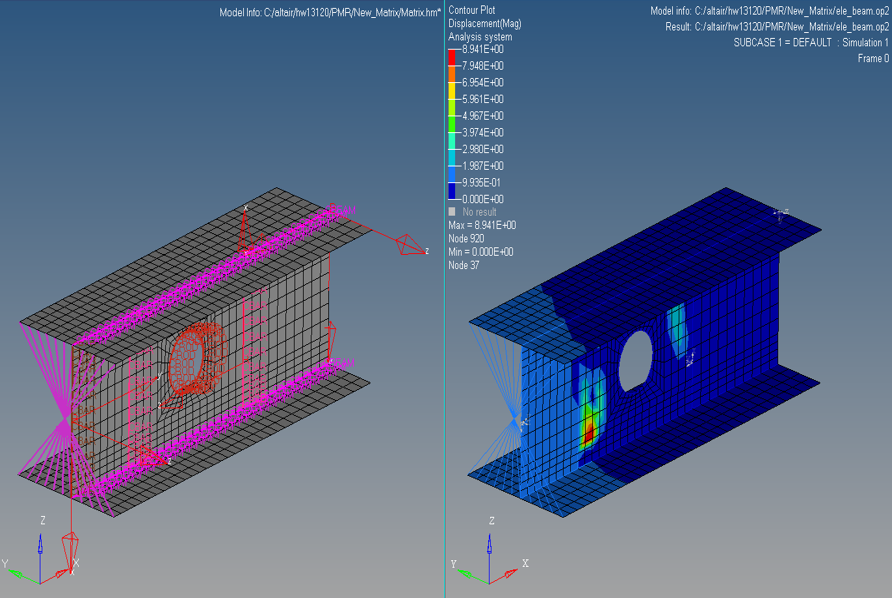The width and height of the screenshot is (892, 598).
Task: Click the Displacement(Mag) legend label
Action: tap(484, 23)
